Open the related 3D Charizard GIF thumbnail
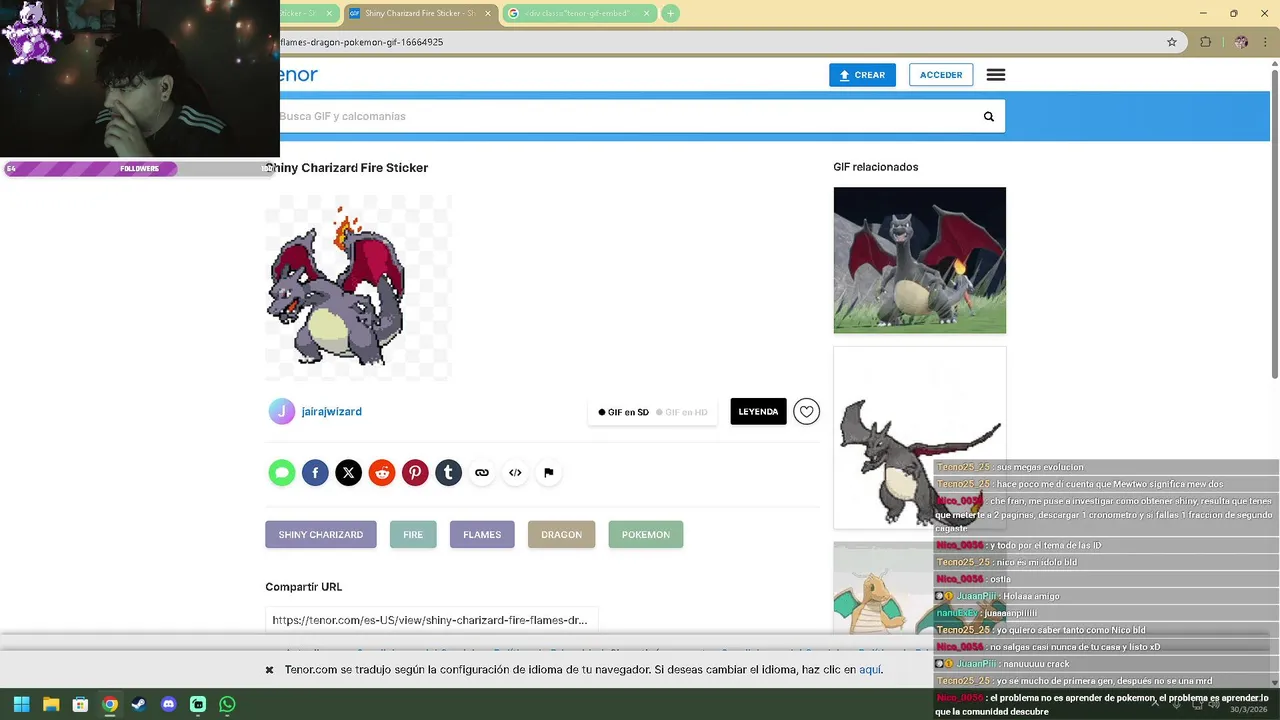Viewport: 1280px width, 720px height. coord(920,260)
